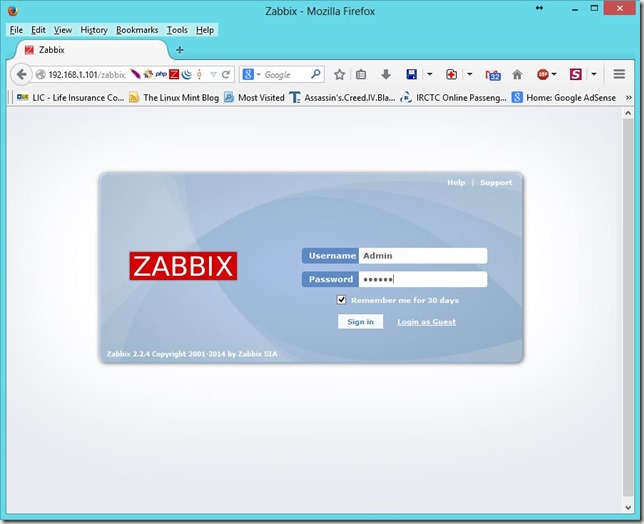The height and width of the screenshot is (524, 644).
Task: Open the Help menu in menu bar
Action: pyautogui.click(x=205, y=30)
